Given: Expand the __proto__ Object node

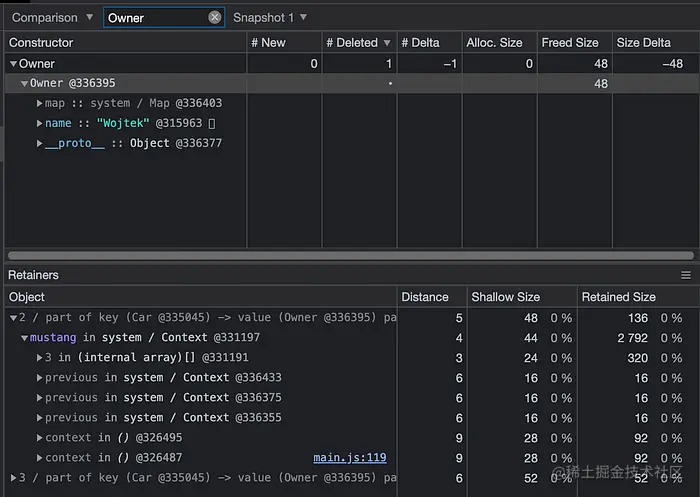Looking at the screenshot, I should click(40, 144).
